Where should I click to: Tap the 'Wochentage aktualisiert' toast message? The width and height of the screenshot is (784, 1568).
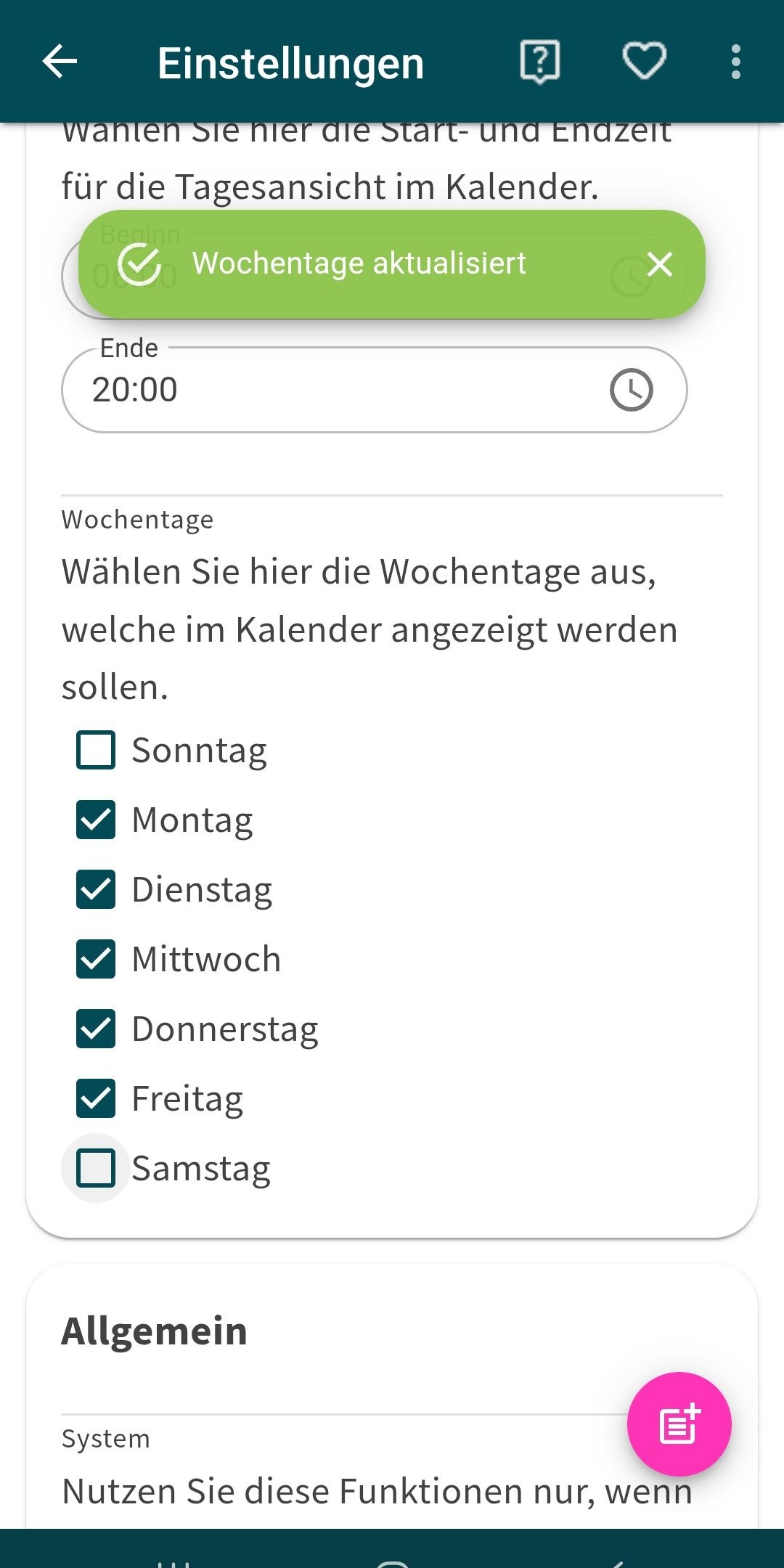click(x=359, y=264)
